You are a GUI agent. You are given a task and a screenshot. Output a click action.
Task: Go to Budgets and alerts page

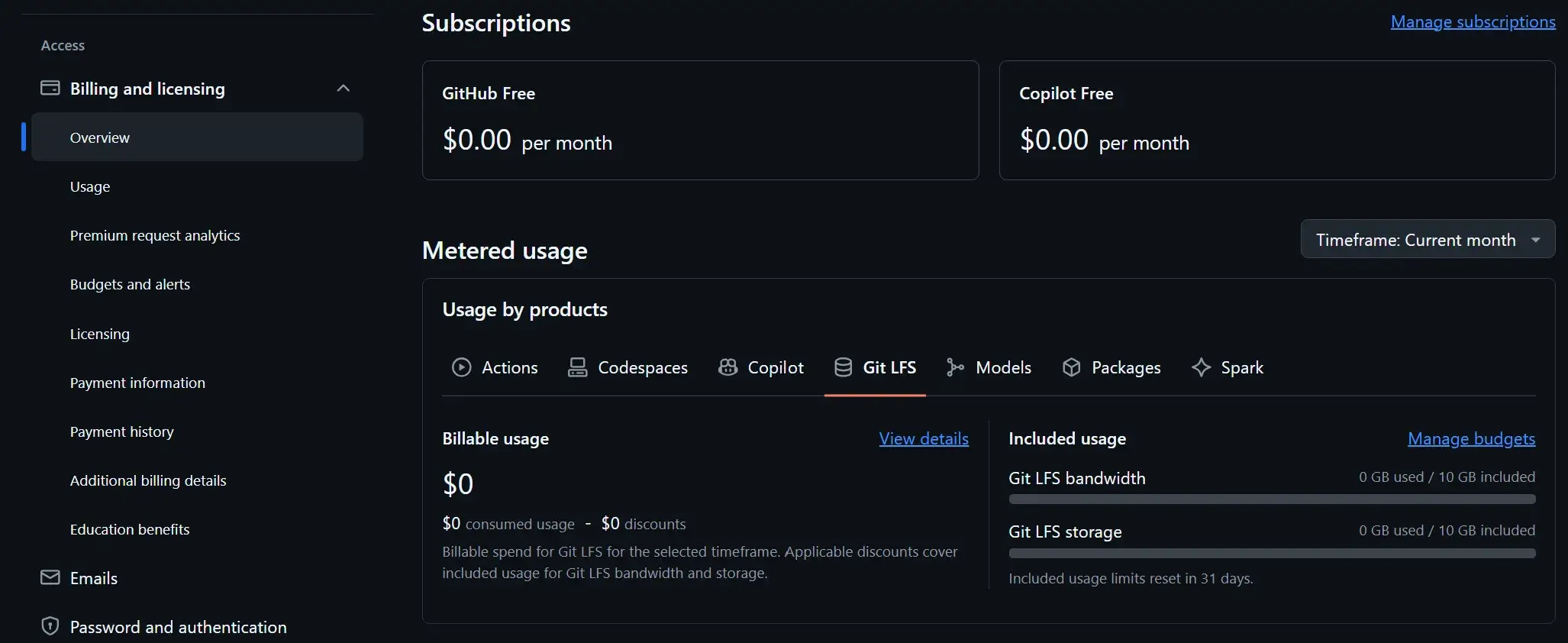(130, 284)
